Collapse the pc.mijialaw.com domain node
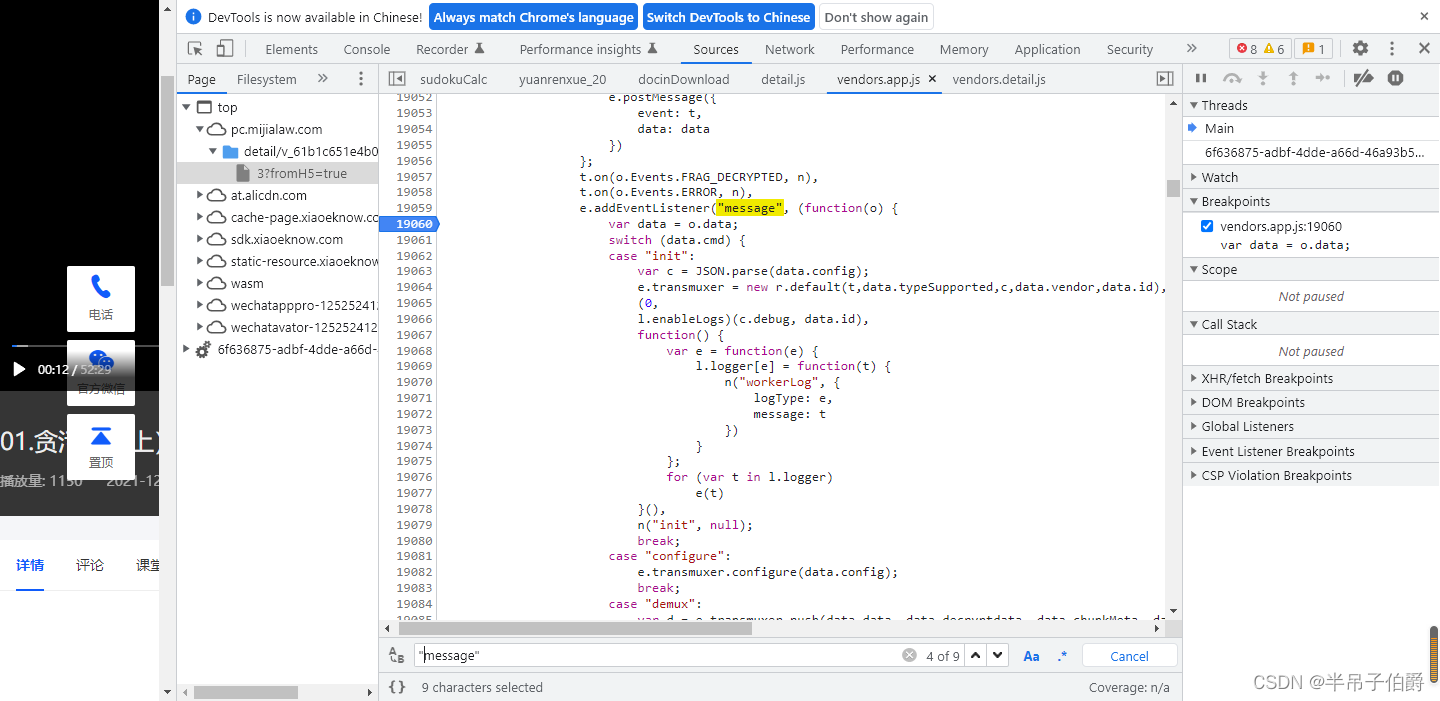 [x=200, y=129]
